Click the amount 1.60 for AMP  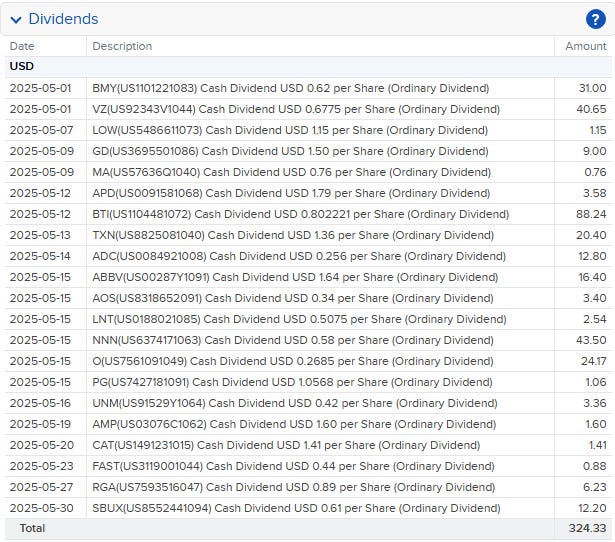point(596,424)
